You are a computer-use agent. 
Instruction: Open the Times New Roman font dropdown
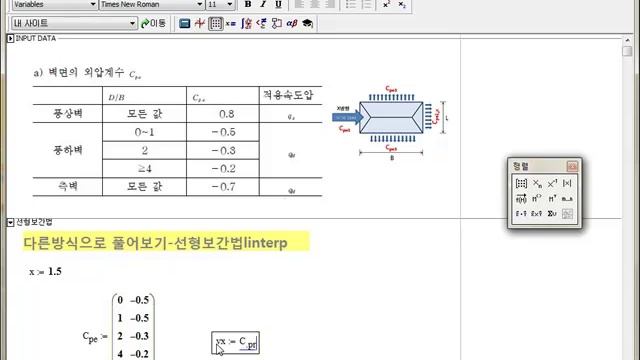(x=200, y=4)
